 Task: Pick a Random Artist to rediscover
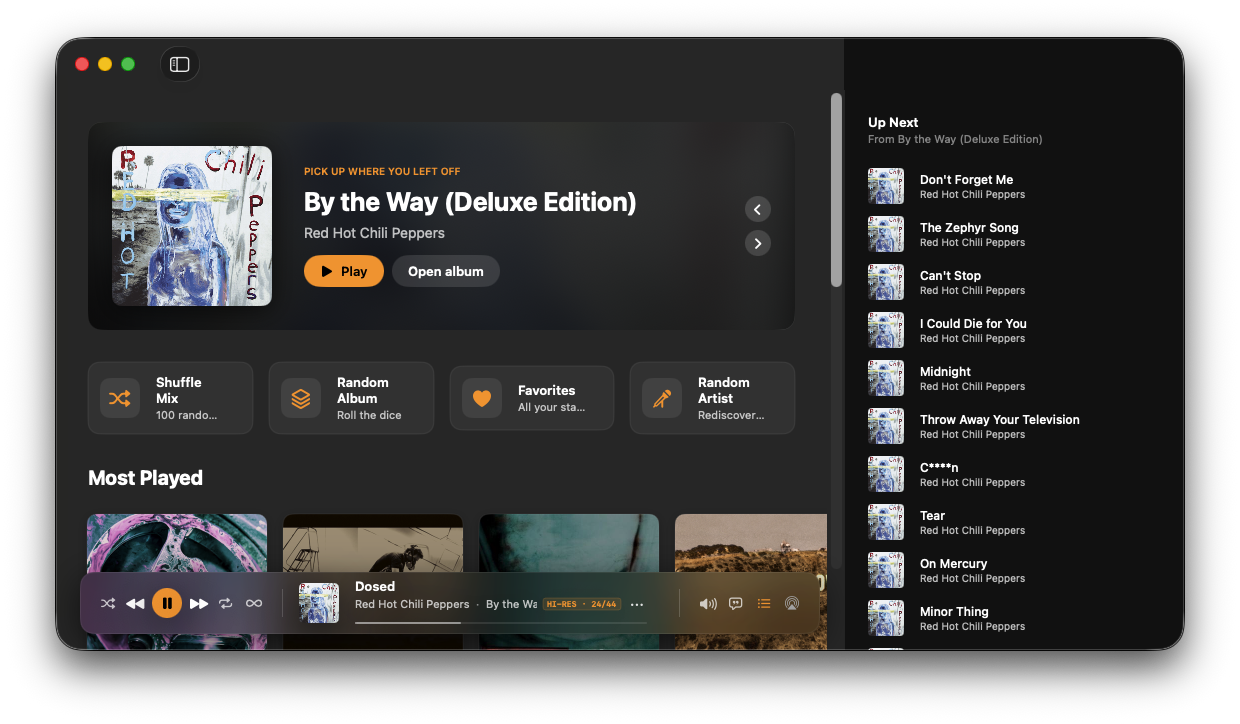[x=711, y=397]
